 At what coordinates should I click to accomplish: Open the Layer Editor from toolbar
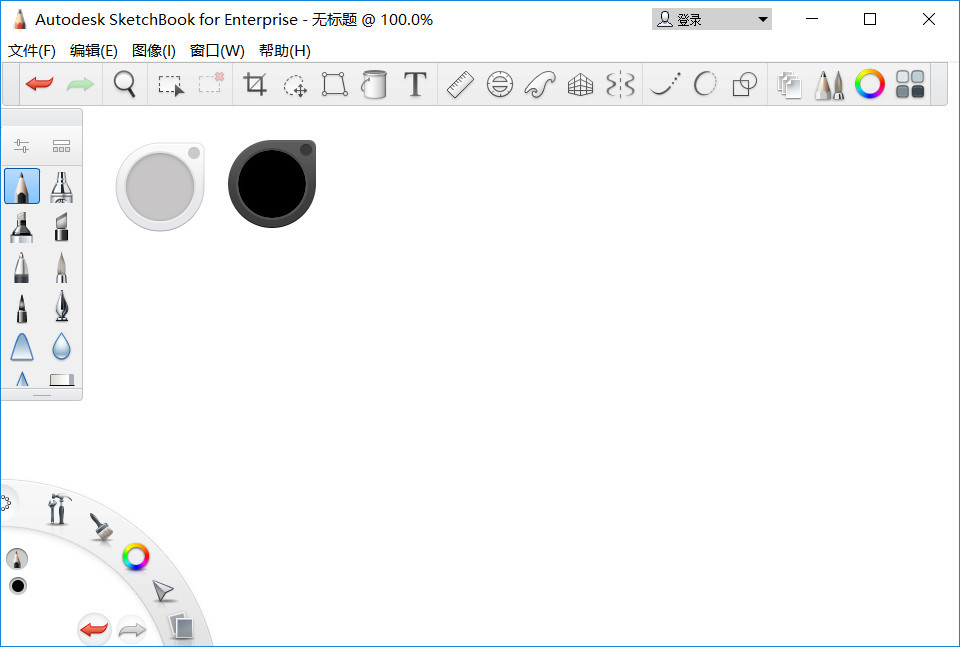789,85
